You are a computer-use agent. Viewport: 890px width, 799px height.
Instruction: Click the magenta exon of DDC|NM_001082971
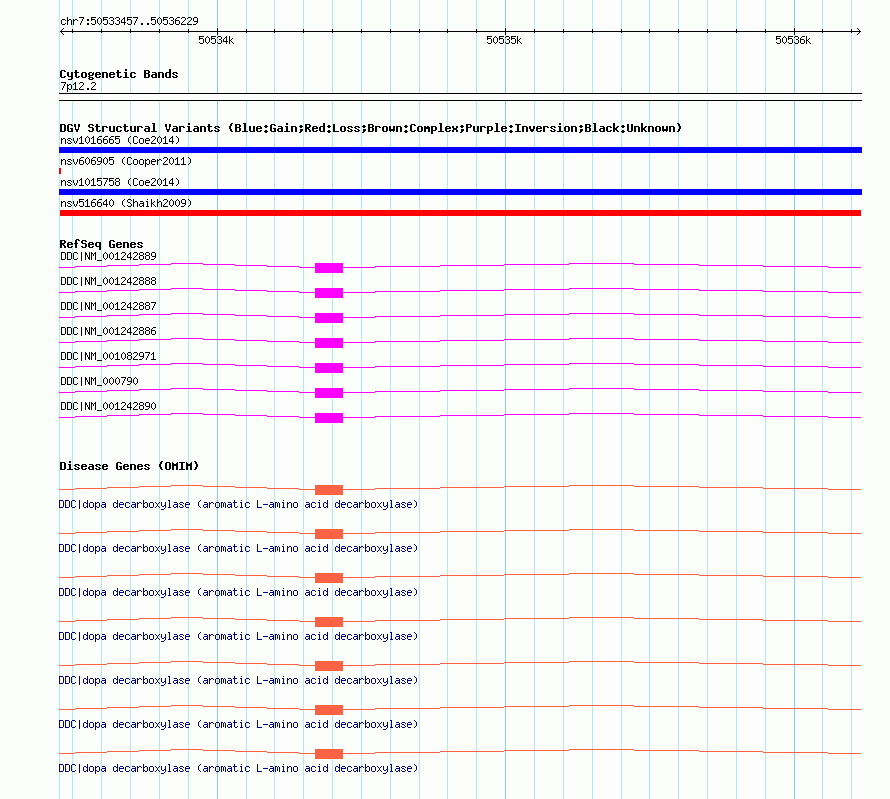[x=329, y=368]
